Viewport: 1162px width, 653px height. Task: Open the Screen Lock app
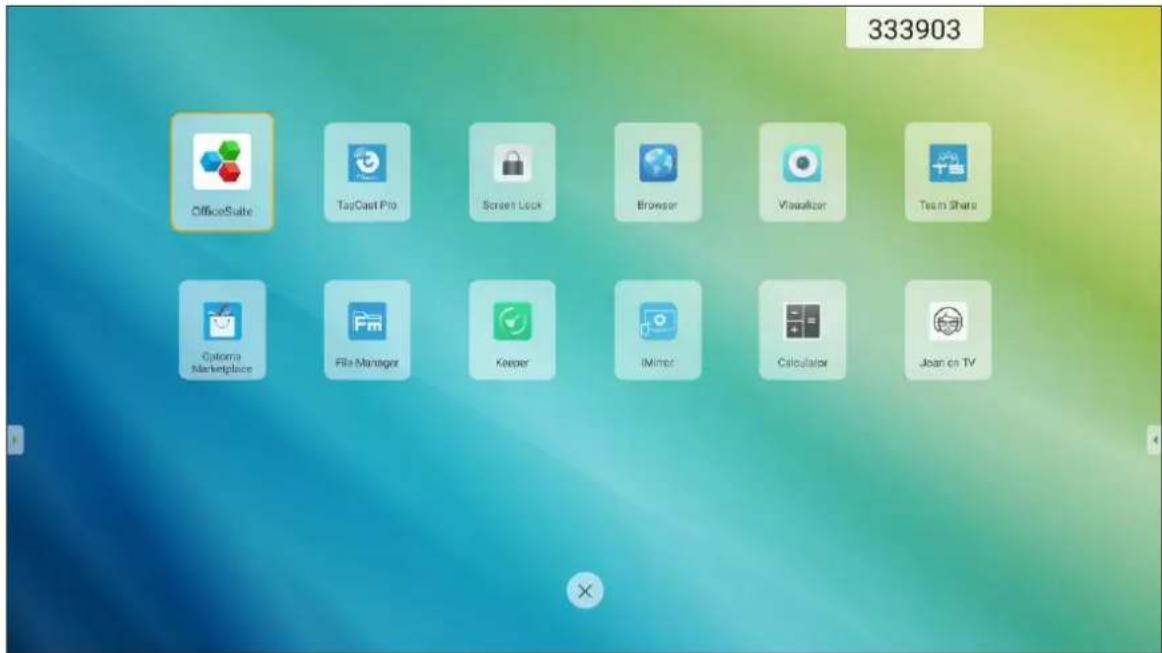tap(512, 172)
